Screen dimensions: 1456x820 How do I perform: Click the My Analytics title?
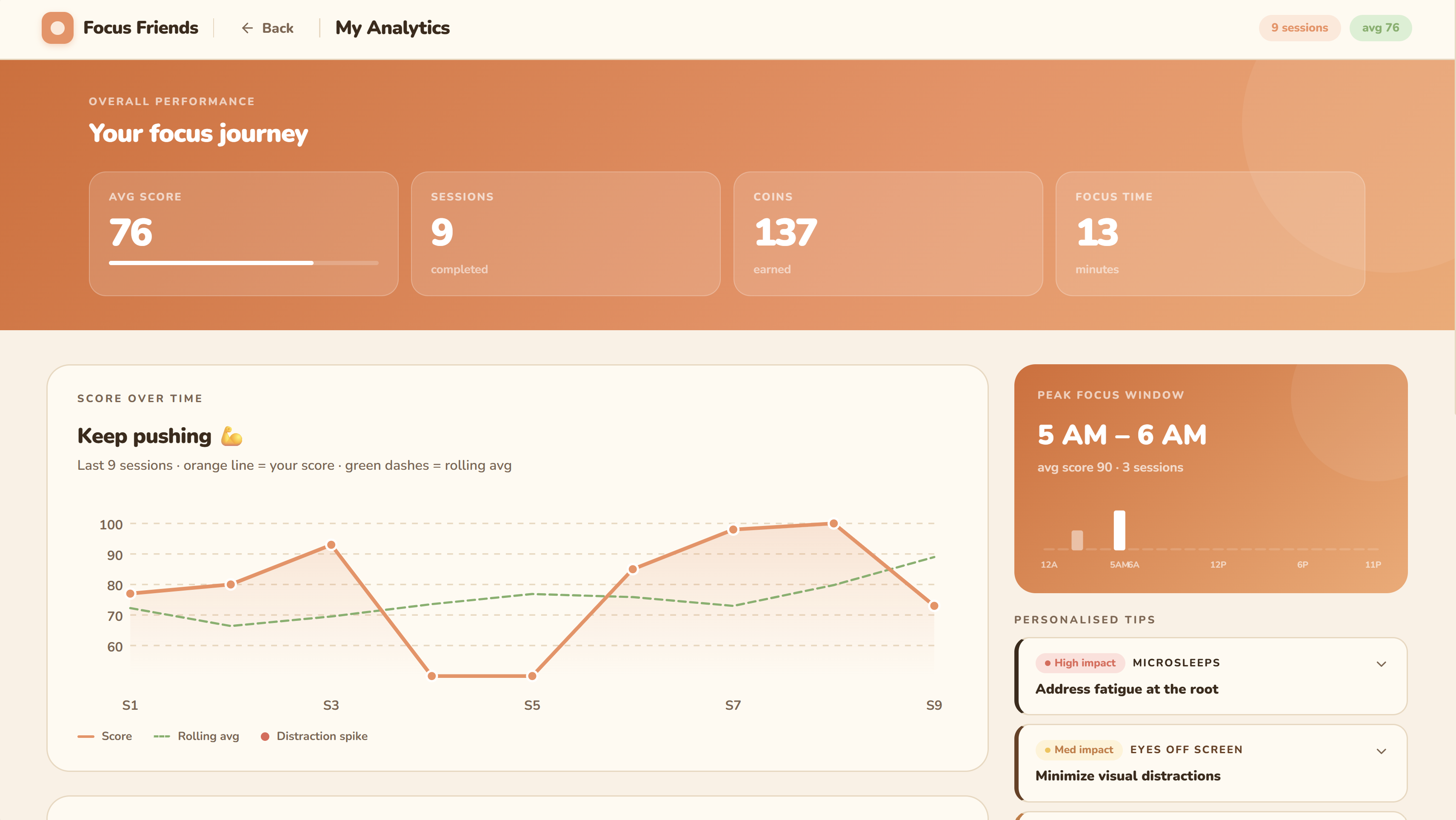coord(392,28)
